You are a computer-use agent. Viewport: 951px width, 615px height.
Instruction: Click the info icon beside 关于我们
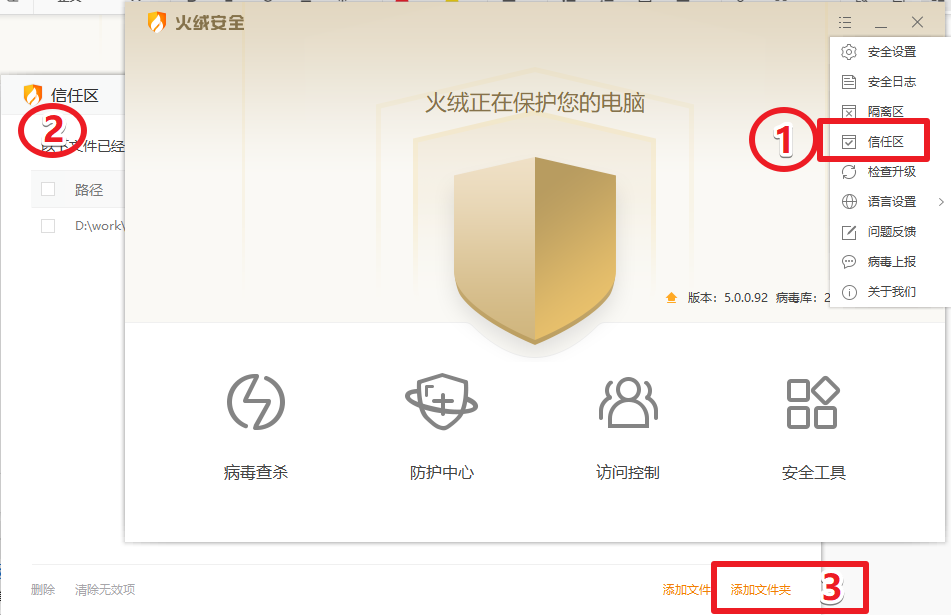[849, 292]
